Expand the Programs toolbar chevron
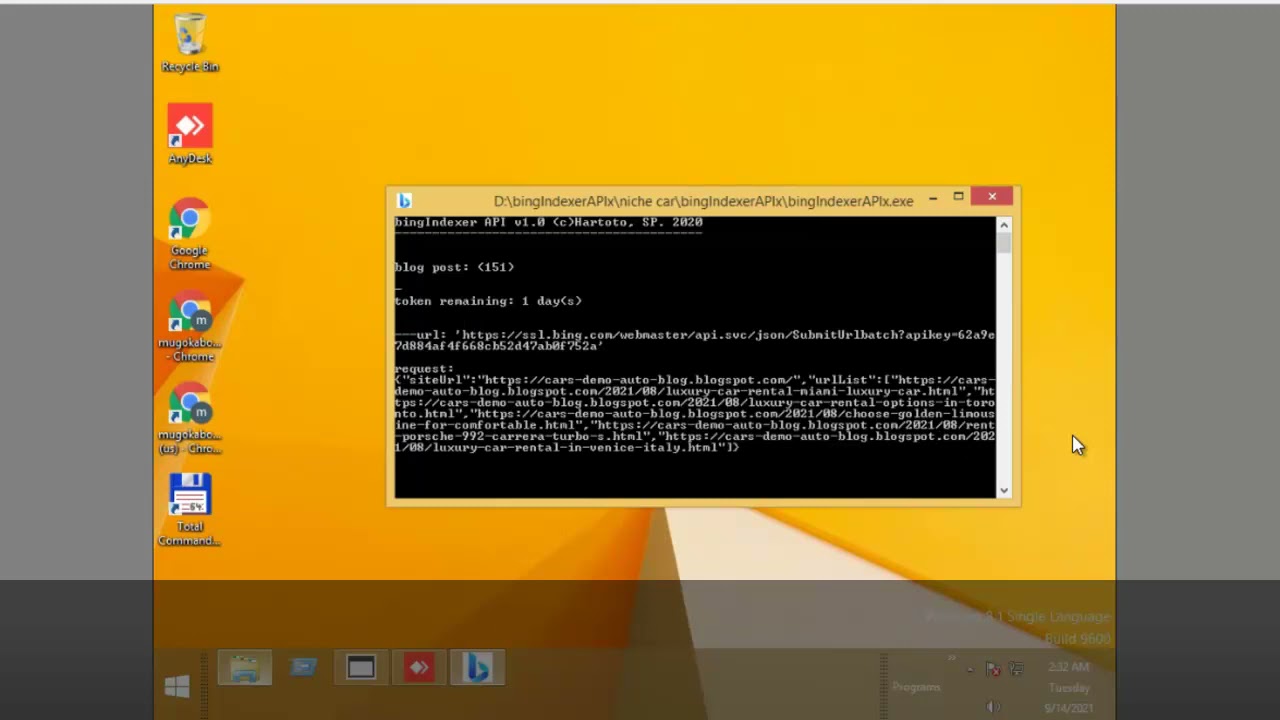Image resolution: width=1280 pixels, height=720 pixels. (x=952, y=658)
